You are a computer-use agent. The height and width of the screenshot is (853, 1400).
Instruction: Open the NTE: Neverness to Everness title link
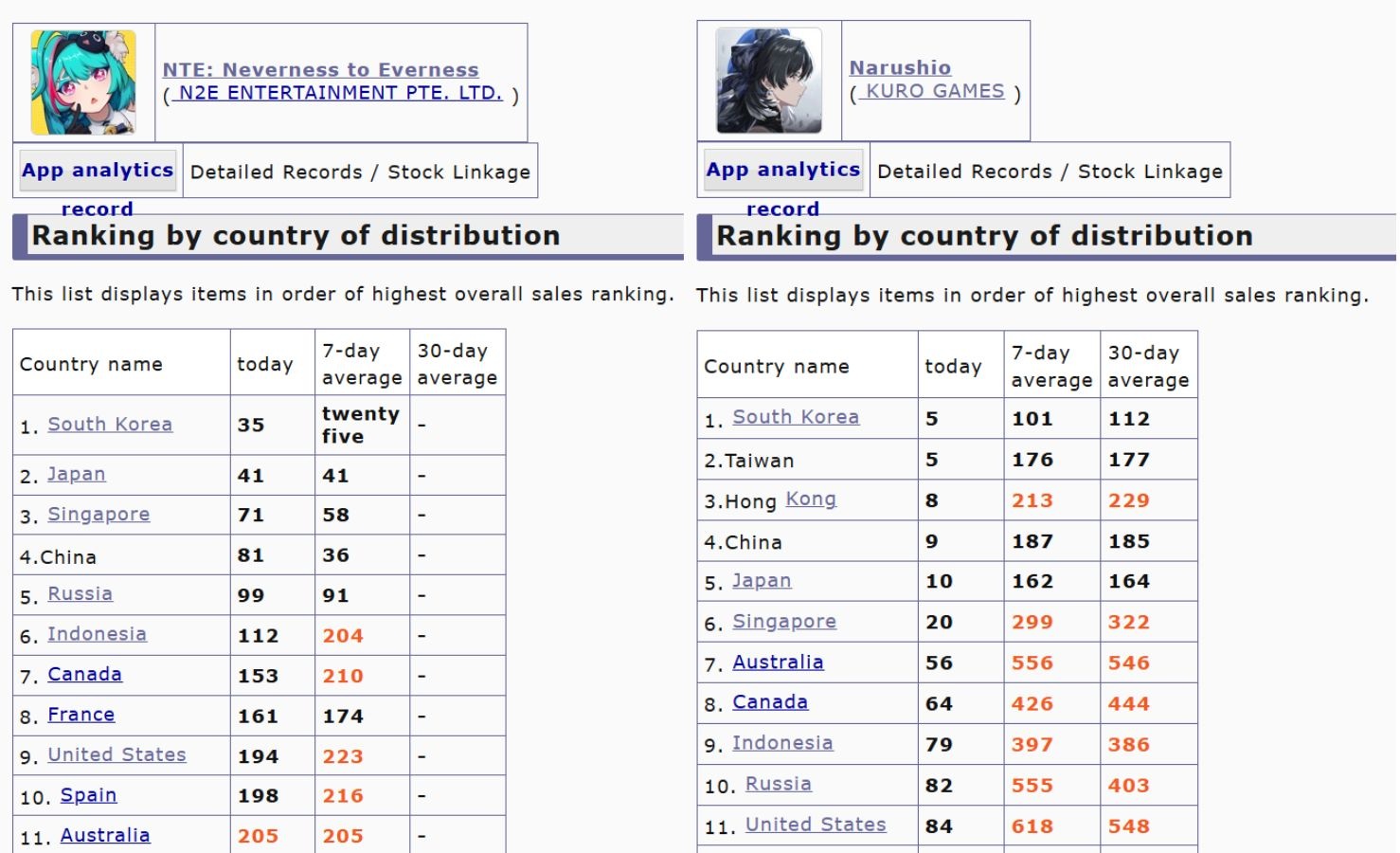[320, 69]
